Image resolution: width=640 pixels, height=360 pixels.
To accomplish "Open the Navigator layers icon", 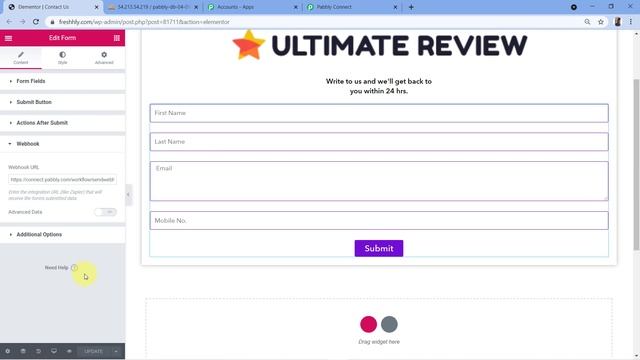I will 23,351.
